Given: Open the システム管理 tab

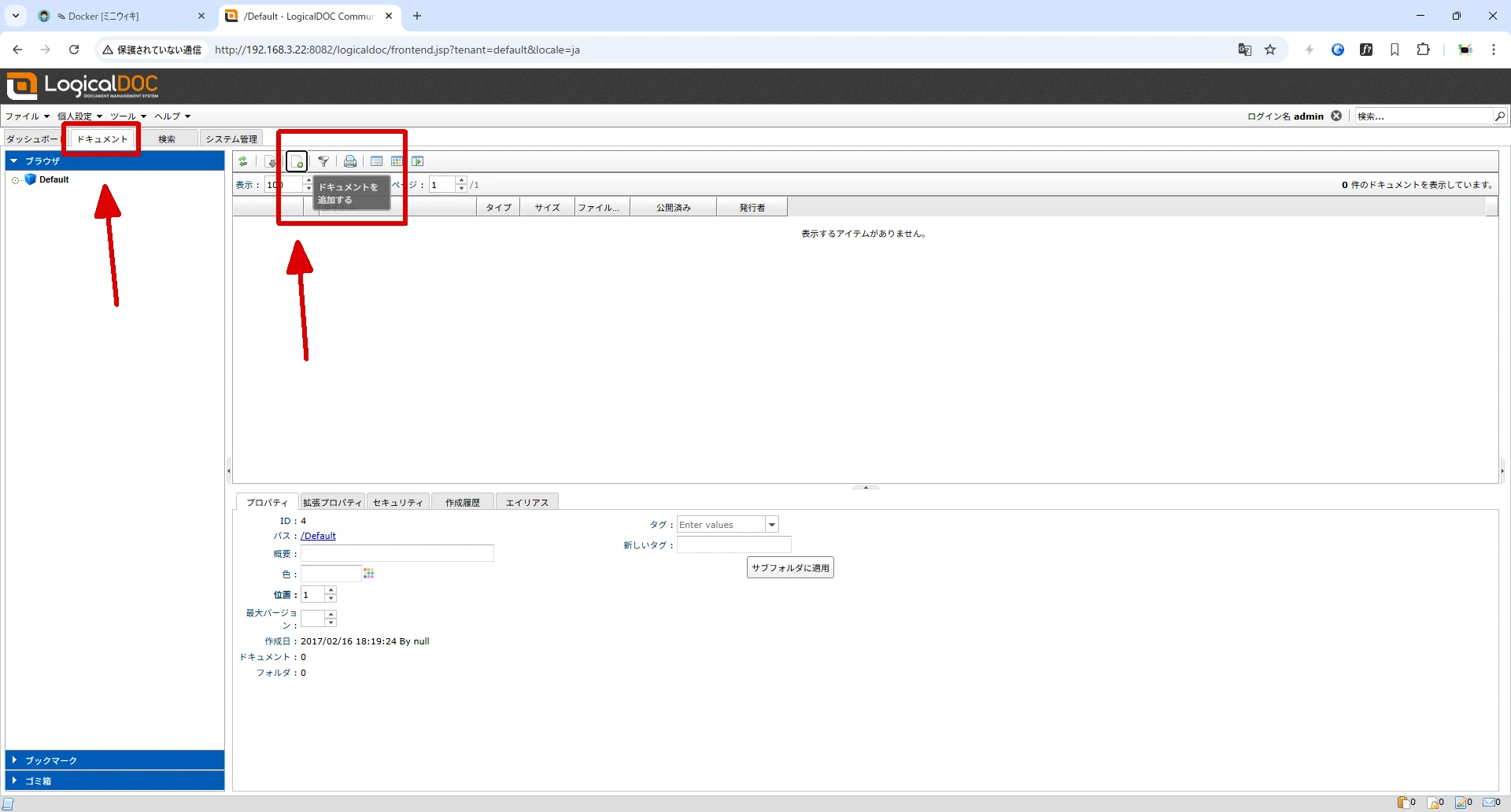Looking at the screenshot, I should click(231, 139).
